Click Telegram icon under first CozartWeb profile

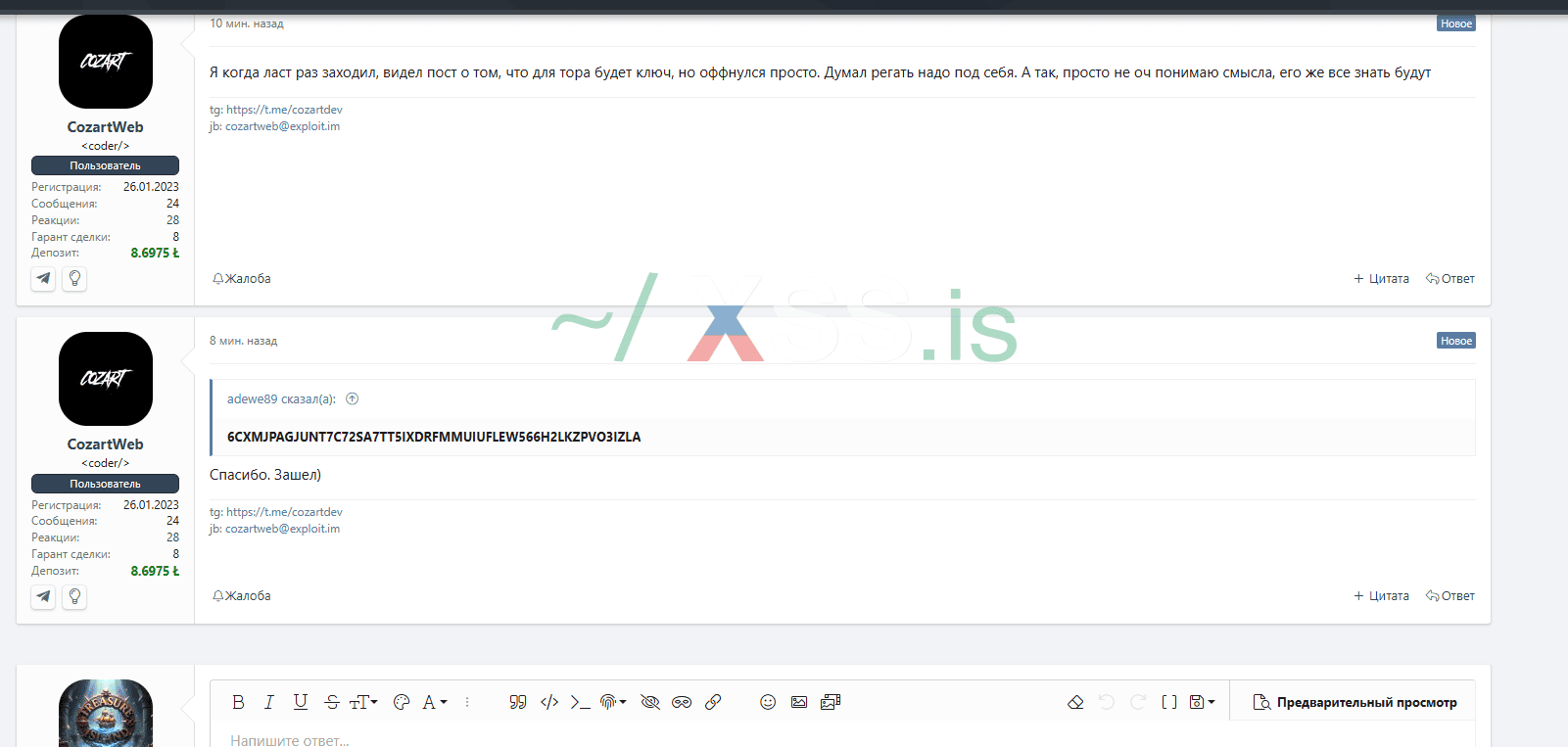[x=43, y=279]
